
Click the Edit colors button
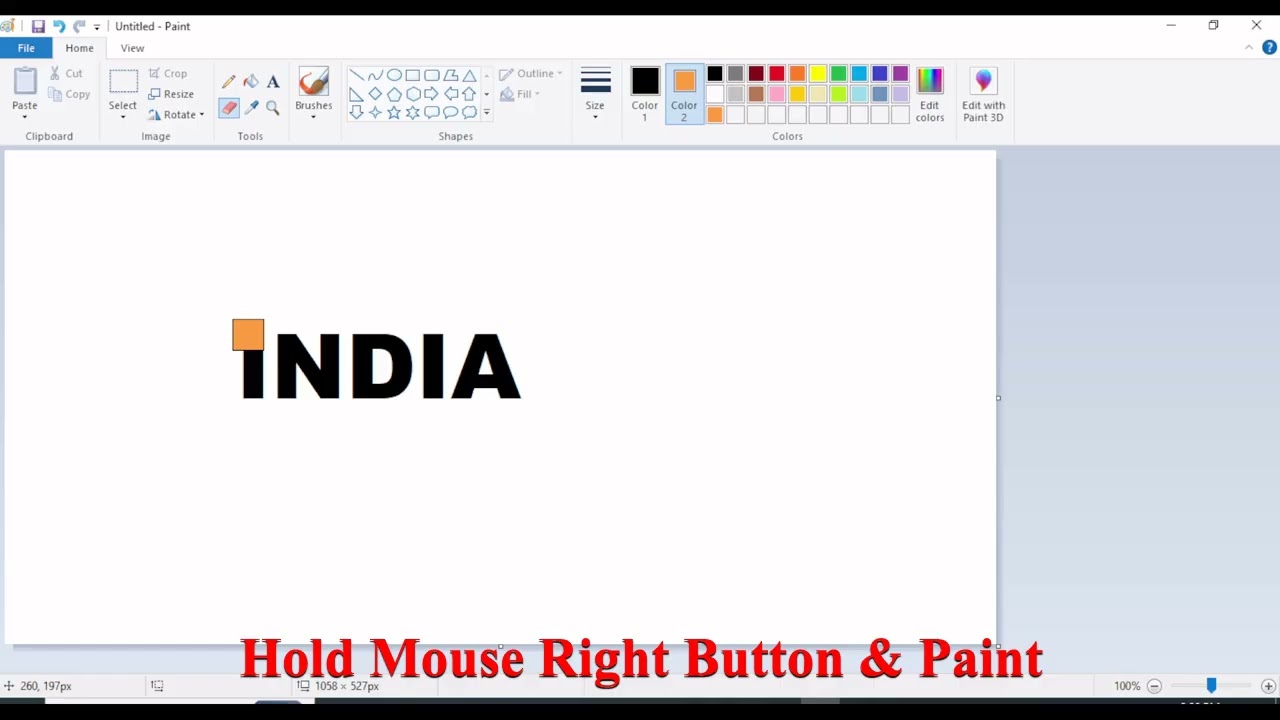(x=930, y=95)
